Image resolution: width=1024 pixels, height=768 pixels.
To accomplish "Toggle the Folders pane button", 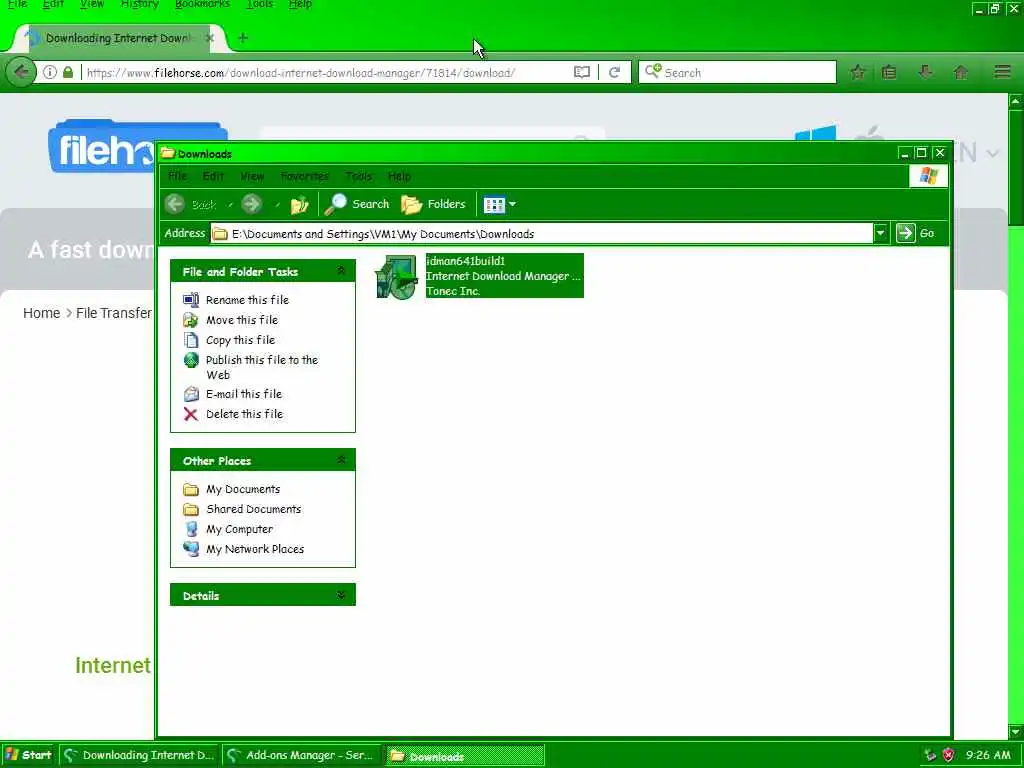I will pyautogui.click(x=433, y=204).
